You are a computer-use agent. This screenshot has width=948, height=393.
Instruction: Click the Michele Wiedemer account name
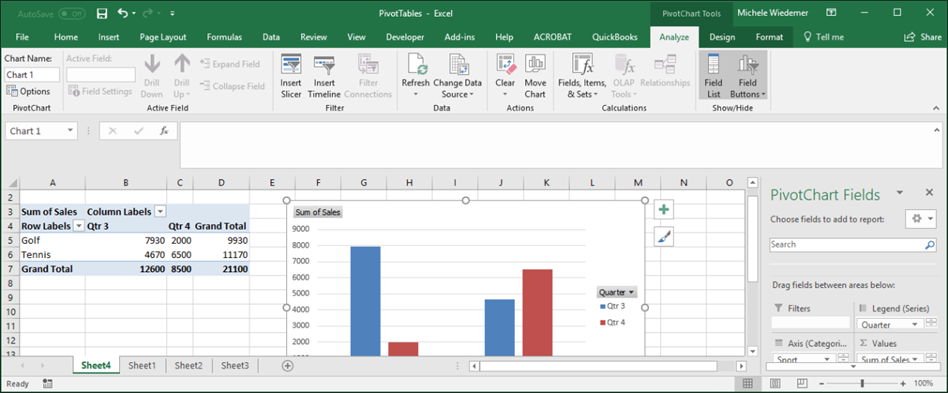click(x=772, y=13)
